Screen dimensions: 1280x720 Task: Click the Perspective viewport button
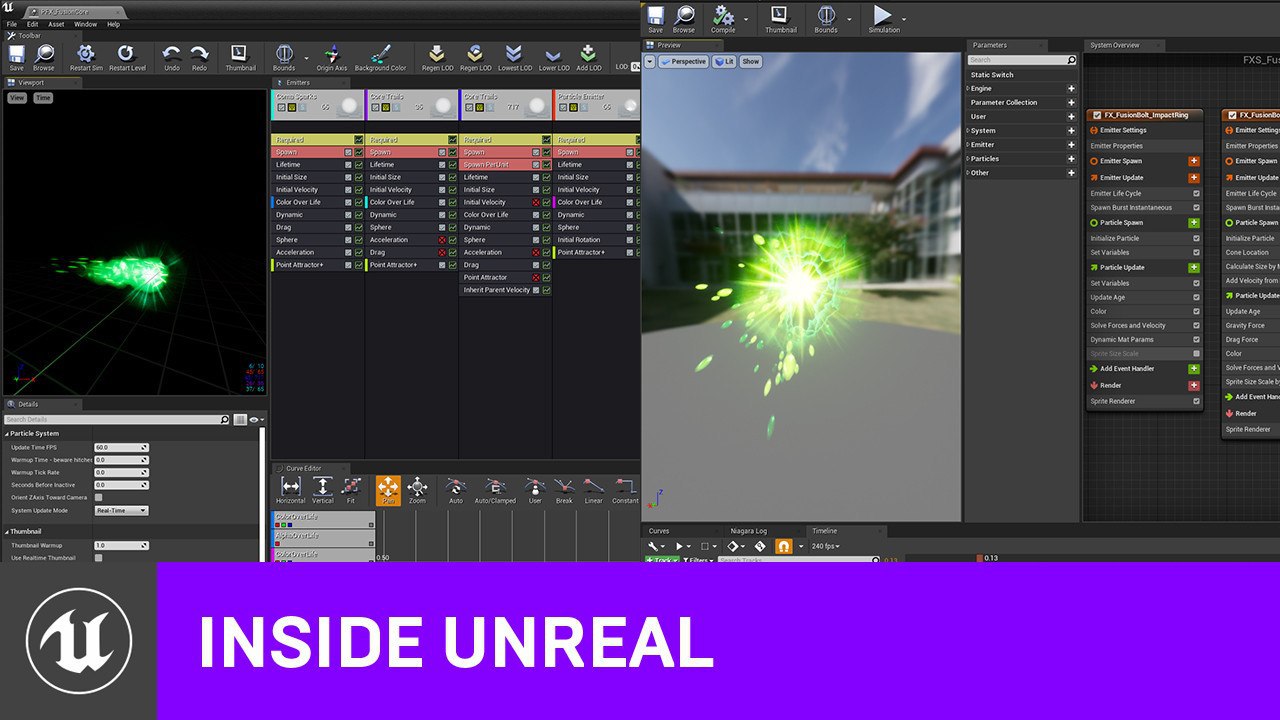[683, 61]
